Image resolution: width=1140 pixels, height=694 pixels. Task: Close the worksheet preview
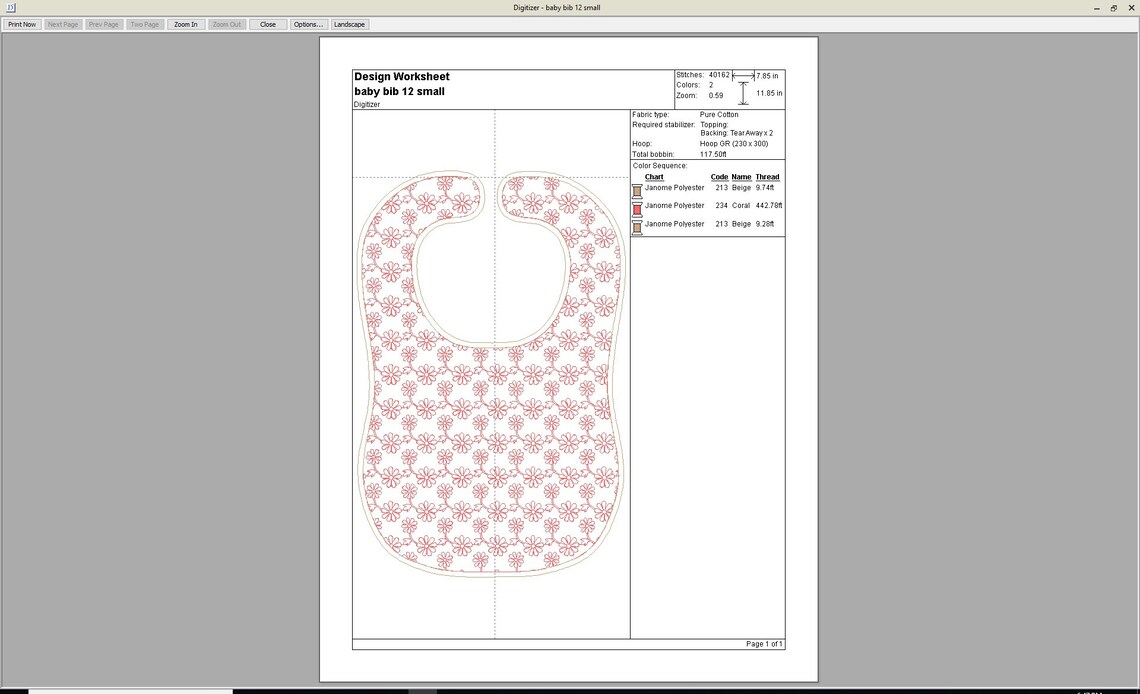coord(267,24)
